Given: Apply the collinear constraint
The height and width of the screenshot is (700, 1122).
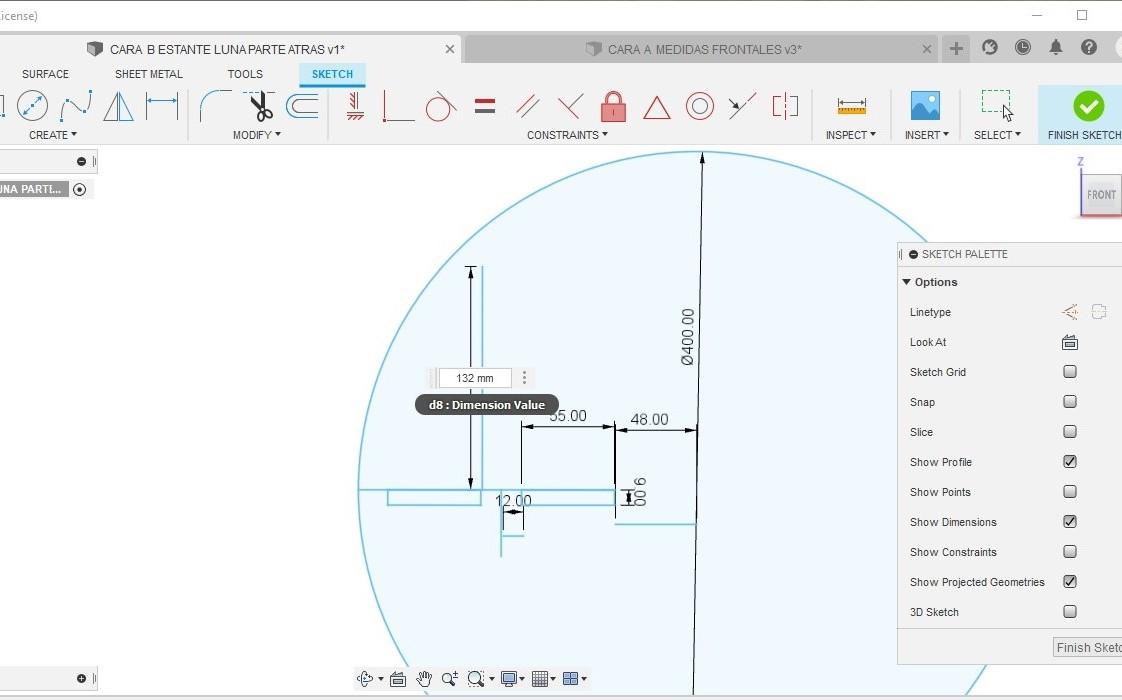Looking at the screenshot, I should click(742, 106).
